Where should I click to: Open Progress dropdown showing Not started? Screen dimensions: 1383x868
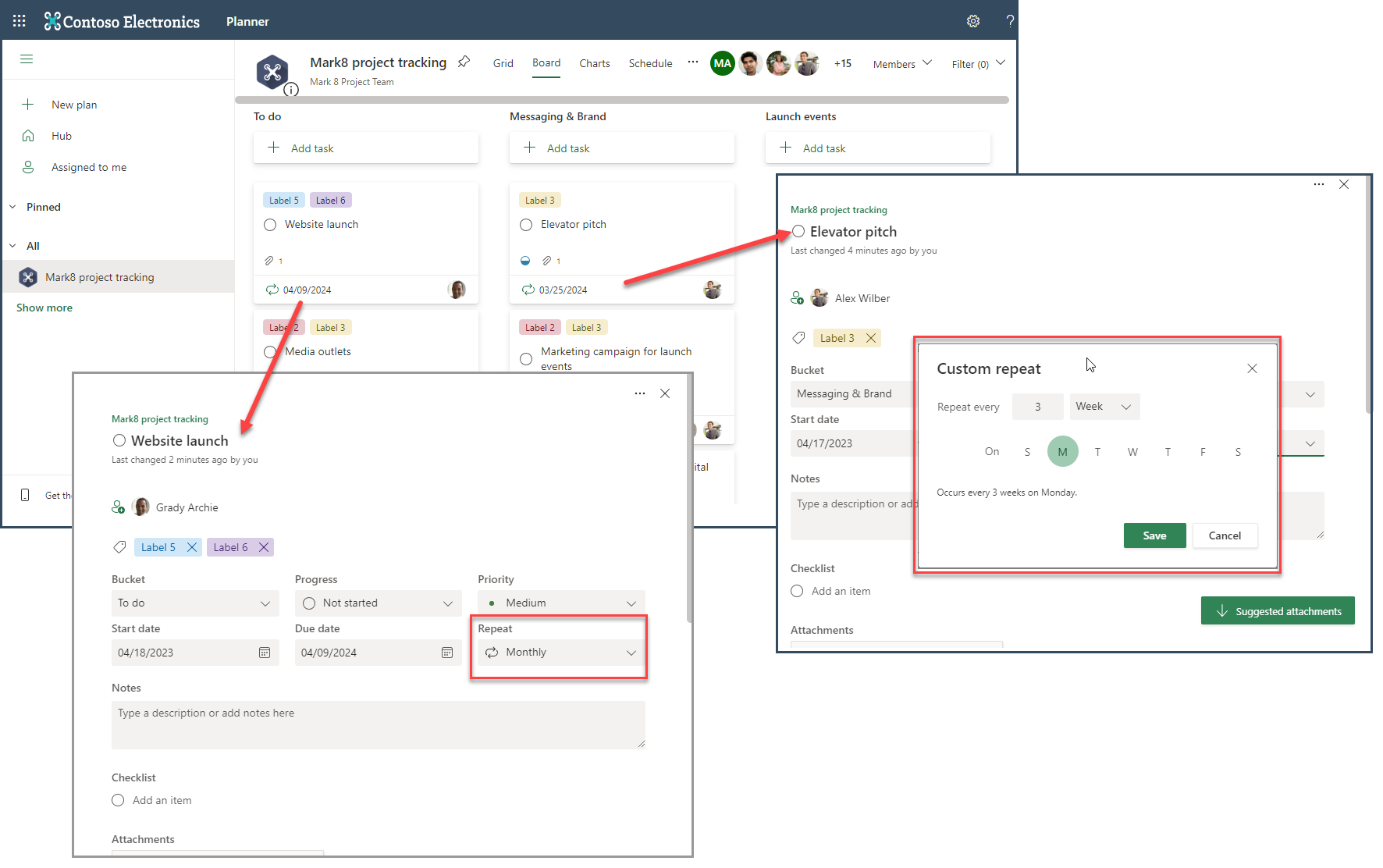378,603
